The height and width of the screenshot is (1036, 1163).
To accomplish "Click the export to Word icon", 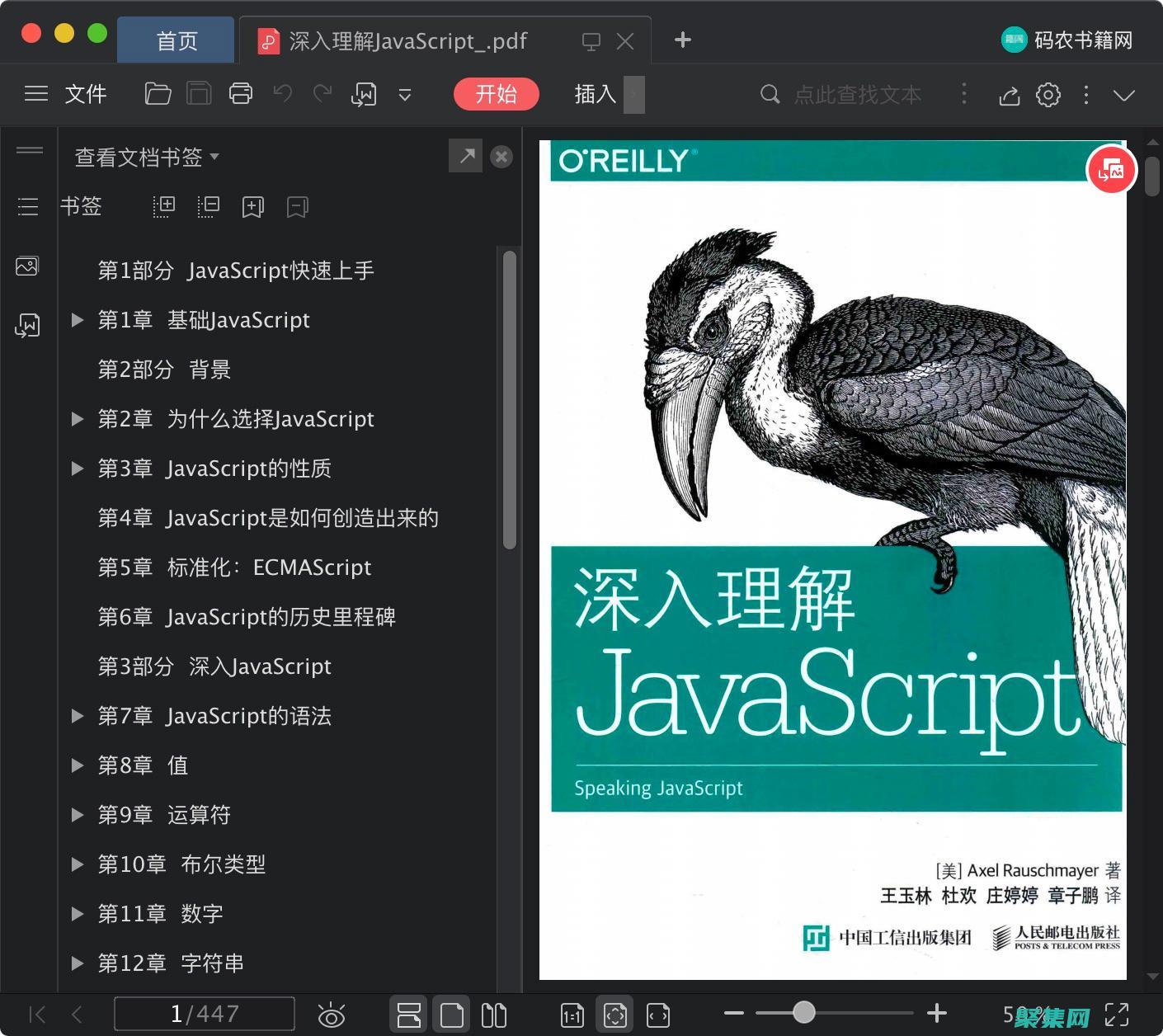I will pyautogui.click(x=364, y=93).
